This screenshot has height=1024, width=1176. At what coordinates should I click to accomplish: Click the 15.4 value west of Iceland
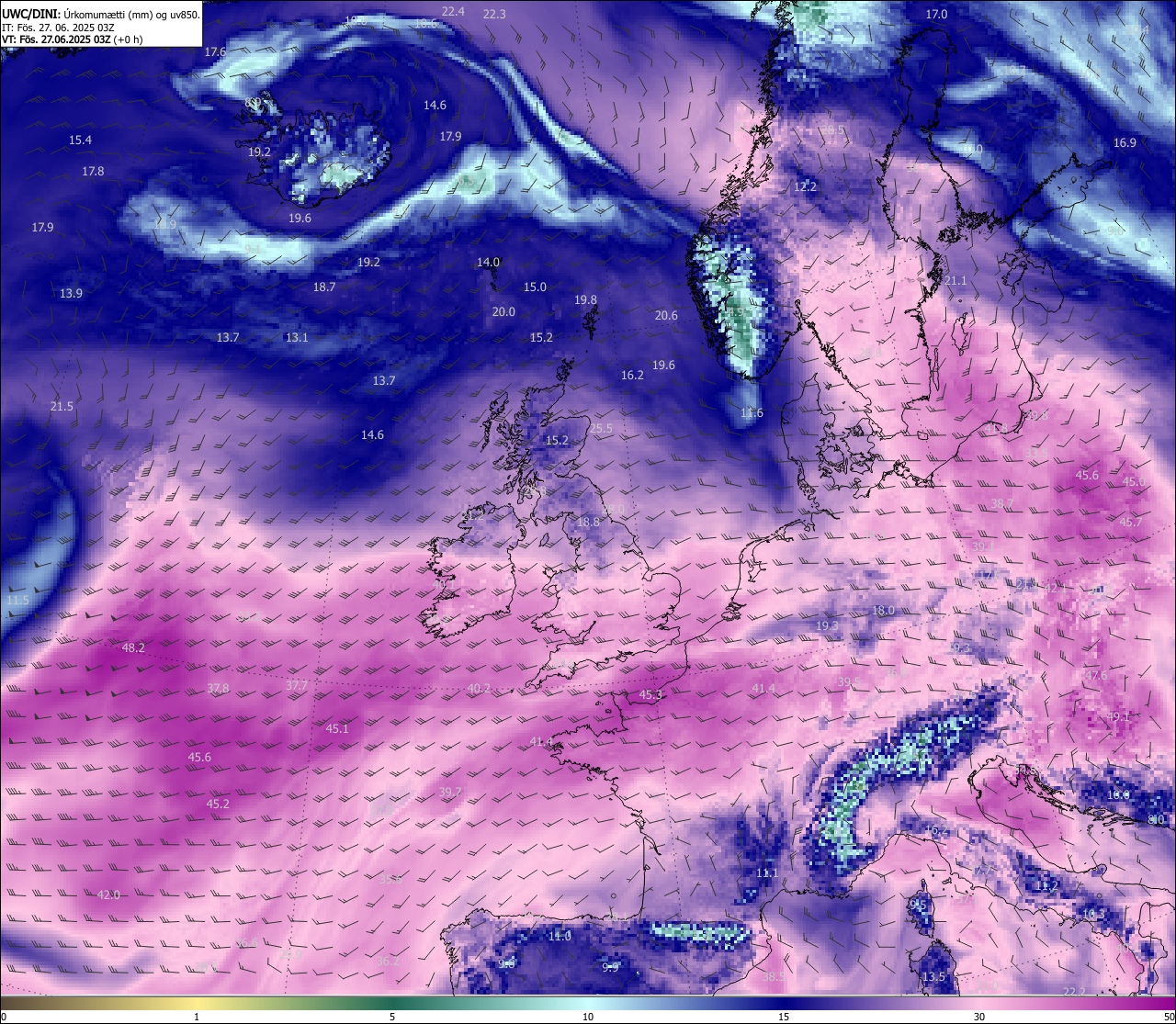click(80, 141)
